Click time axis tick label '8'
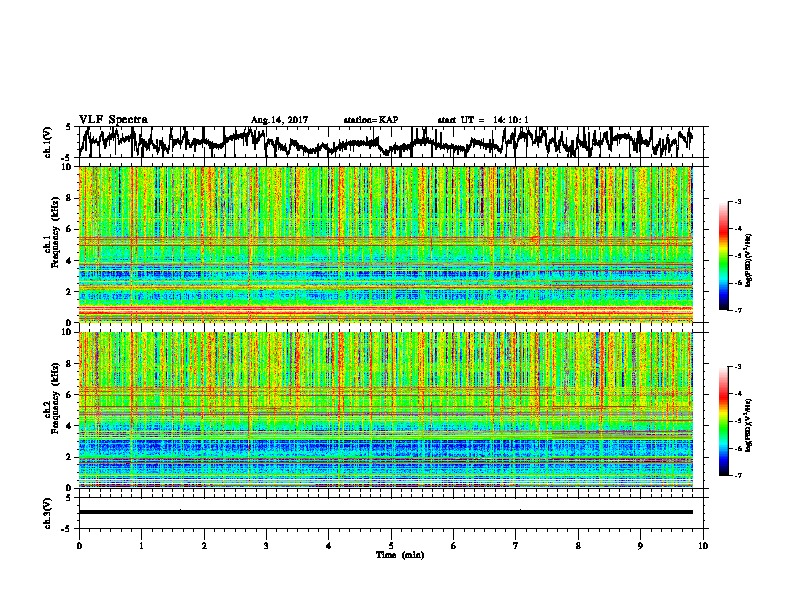792x612 pixels. 578,546
